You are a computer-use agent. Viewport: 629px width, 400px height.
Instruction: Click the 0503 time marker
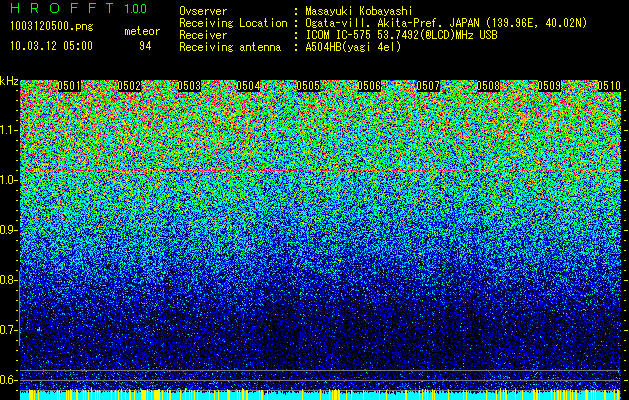tap(189, 86)
